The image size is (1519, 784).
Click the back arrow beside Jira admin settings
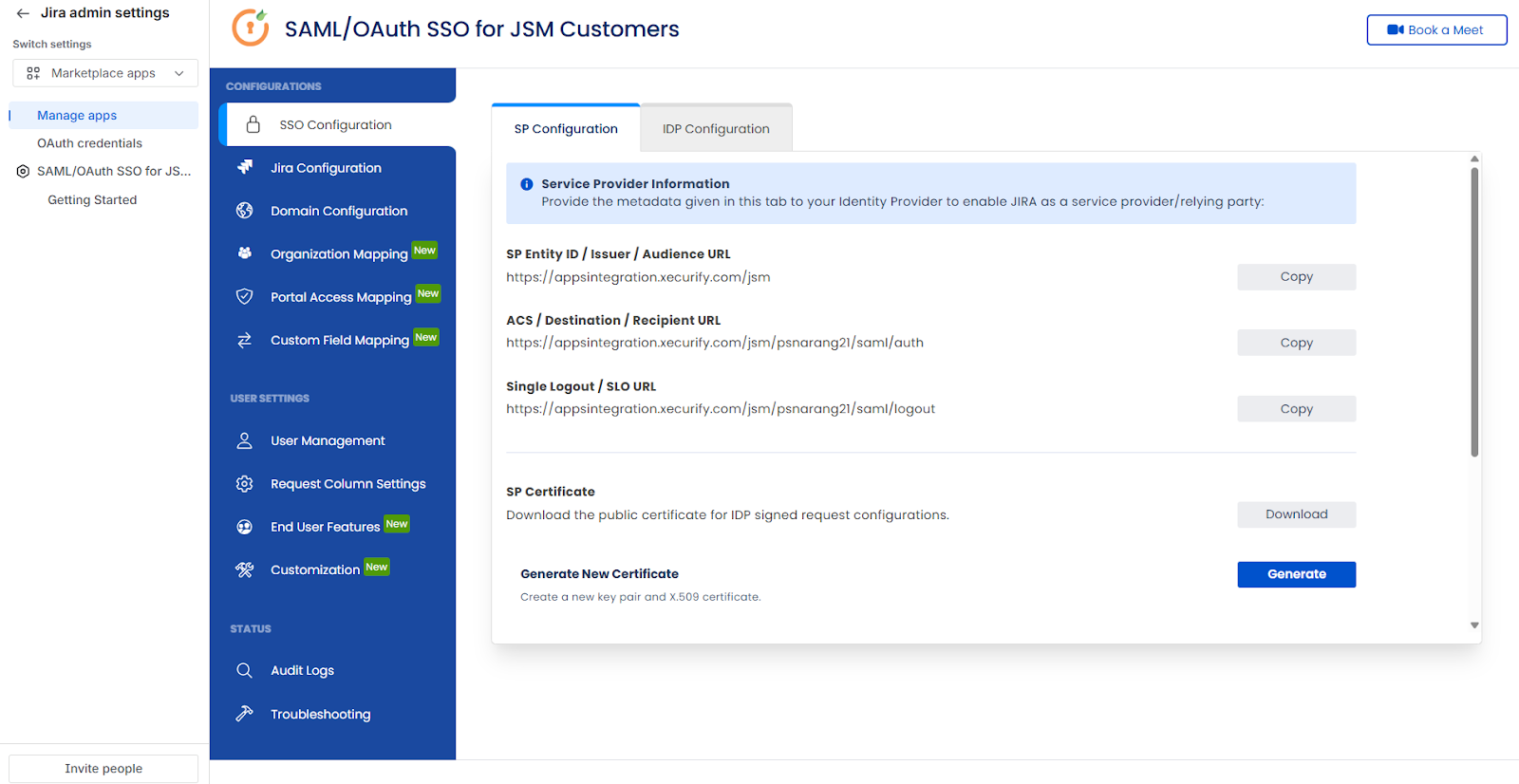(x=23, y=13)
